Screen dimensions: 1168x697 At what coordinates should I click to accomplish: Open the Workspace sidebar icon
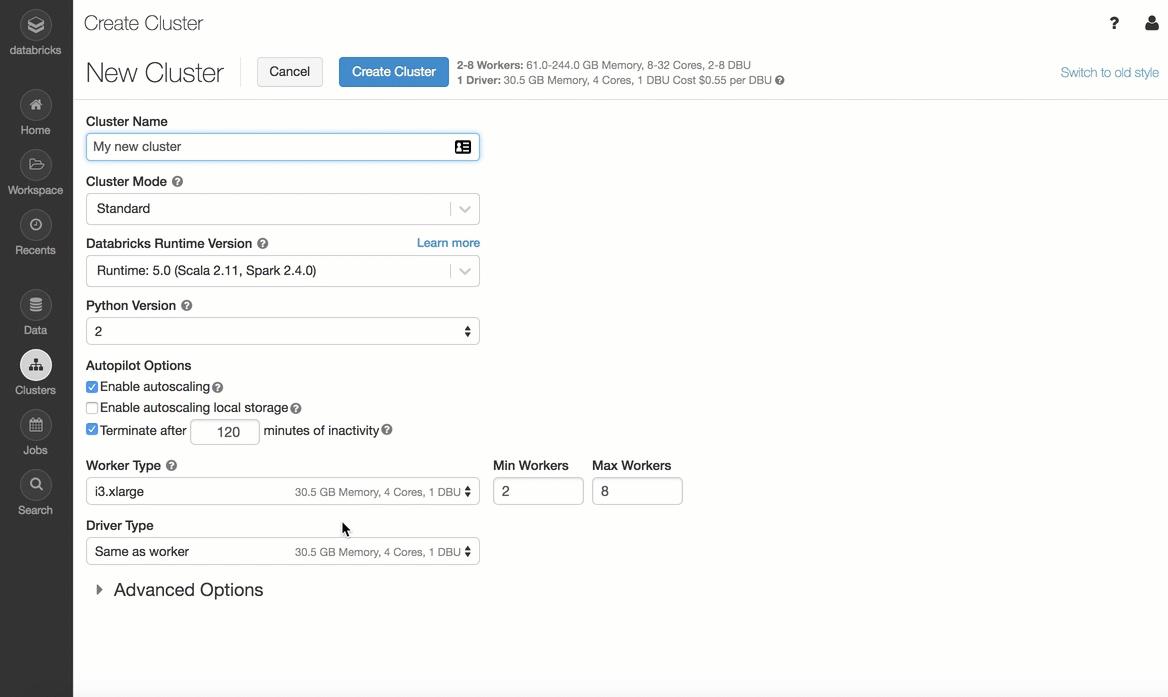point(35,166)
